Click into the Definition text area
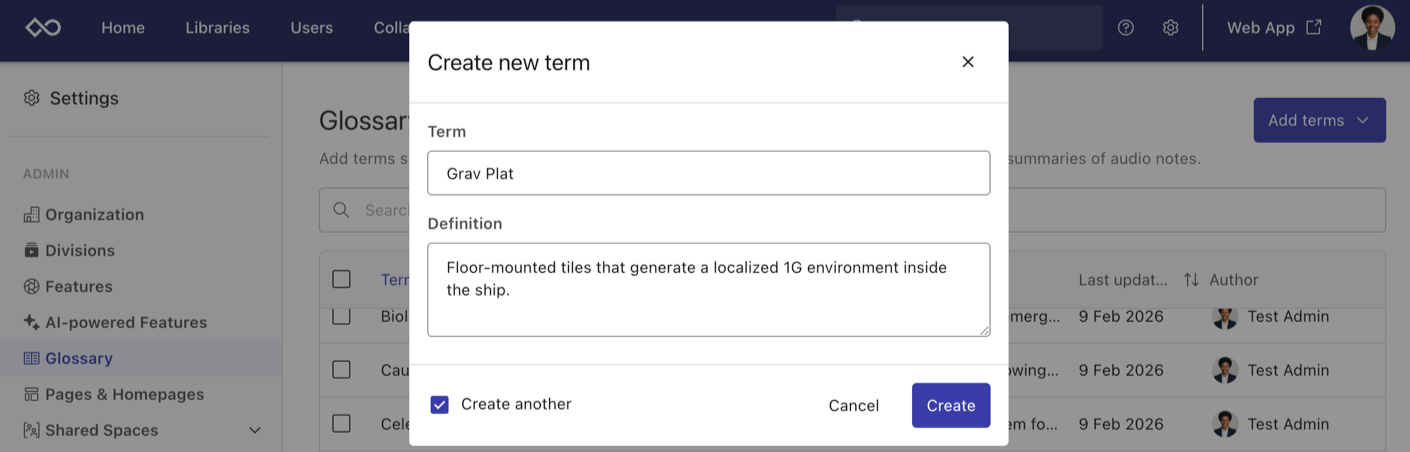 (x=708, y=289)
